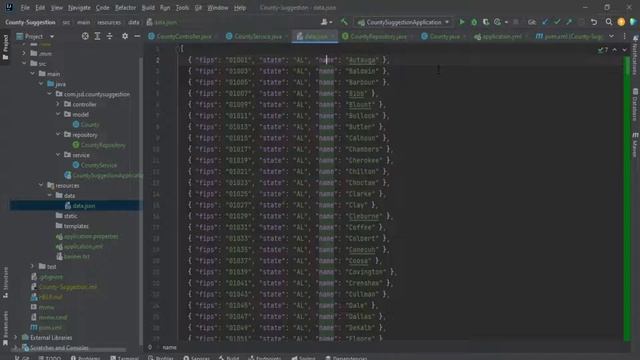The height and width of the screenshot is (360, 640).
Task: Open CountyRepository in the project tree
Action: coord(103,145)
